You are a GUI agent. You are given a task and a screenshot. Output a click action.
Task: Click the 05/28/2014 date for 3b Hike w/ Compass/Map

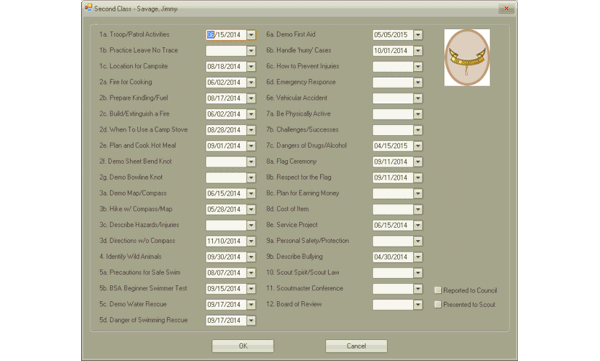226,209
